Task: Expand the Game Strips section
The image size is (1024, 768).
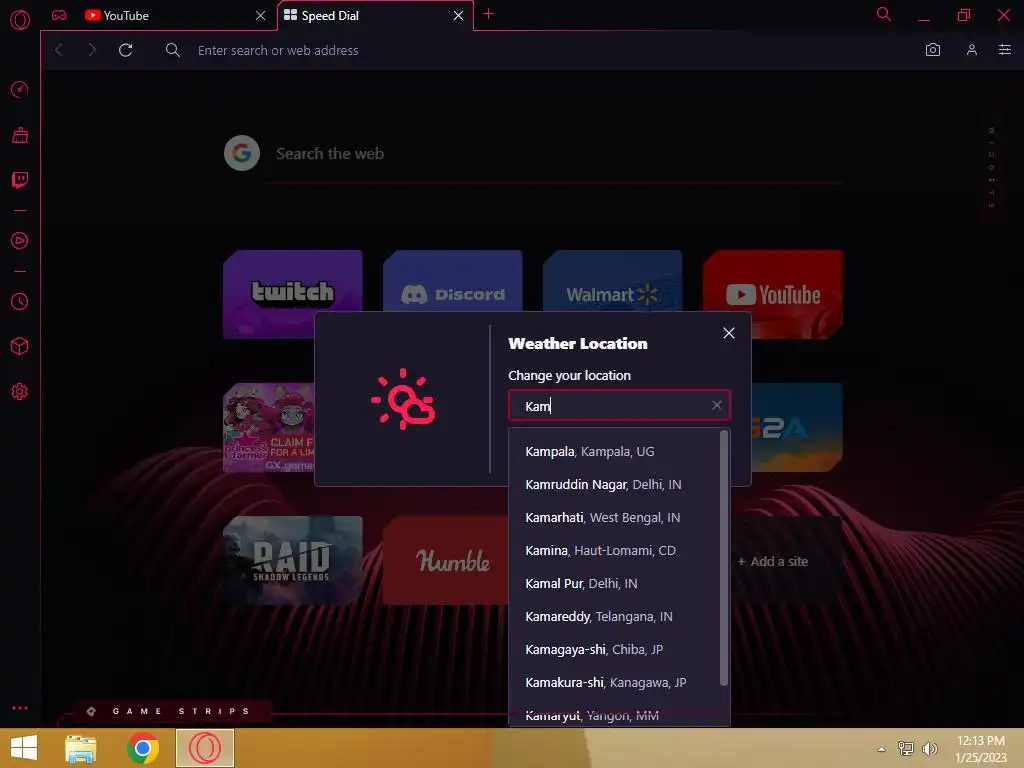Action: click(173, 711)
